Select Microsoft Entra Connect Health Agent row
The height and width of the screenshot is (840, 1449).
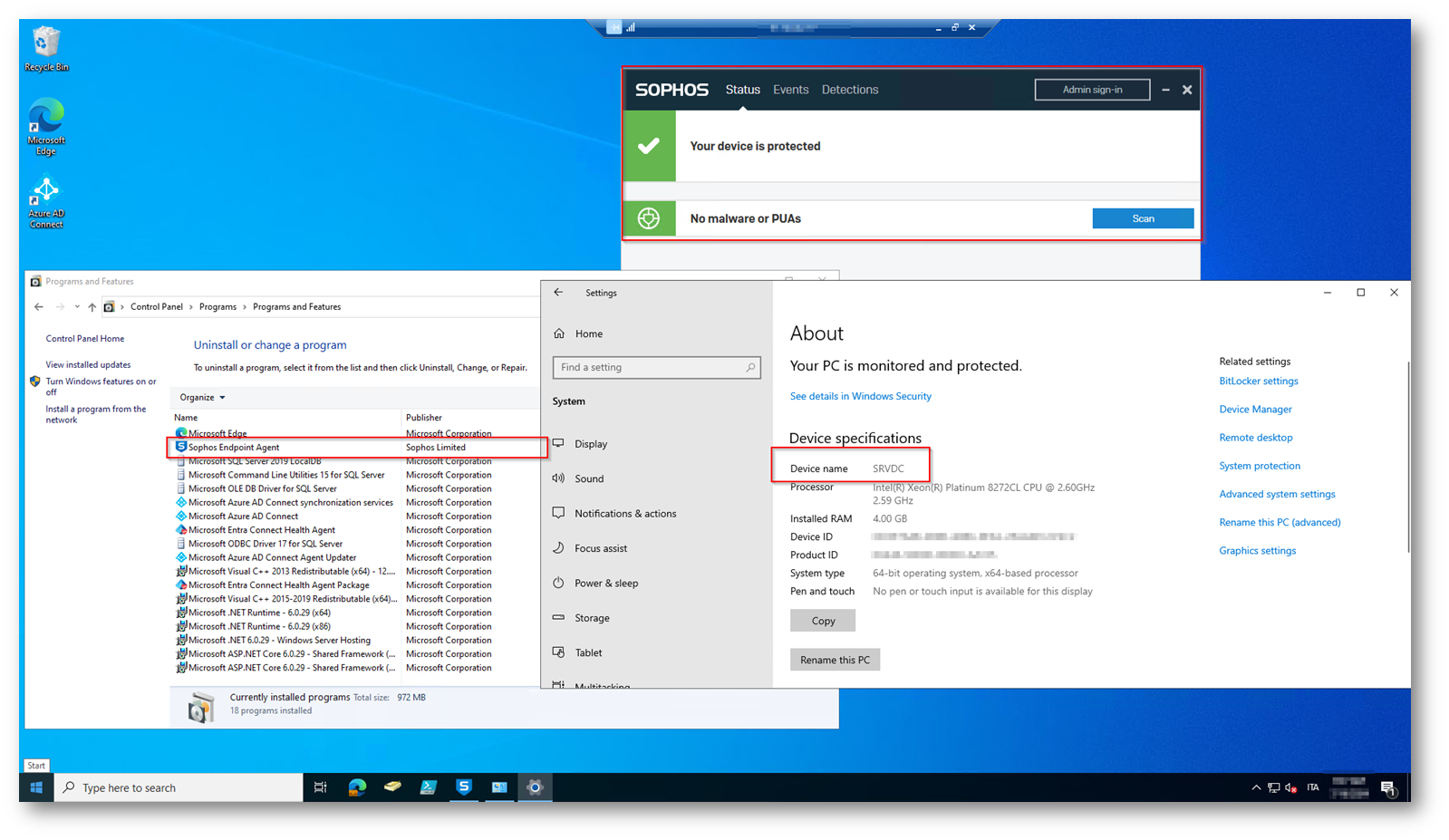[357, 530]
